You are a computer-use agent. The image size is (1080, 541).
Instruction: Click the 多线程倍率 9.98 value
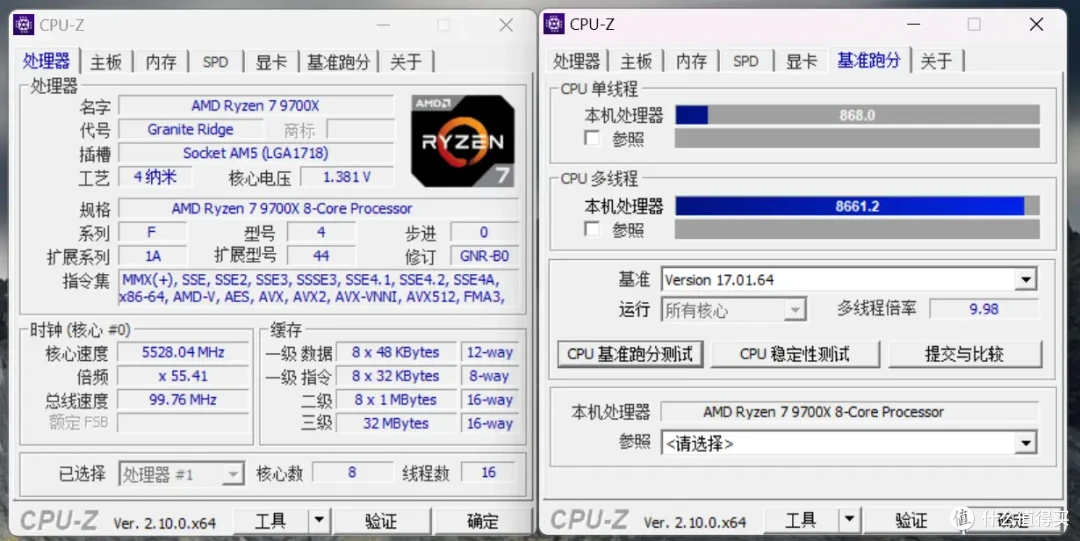pyautogui.click(x=984, y=309)
